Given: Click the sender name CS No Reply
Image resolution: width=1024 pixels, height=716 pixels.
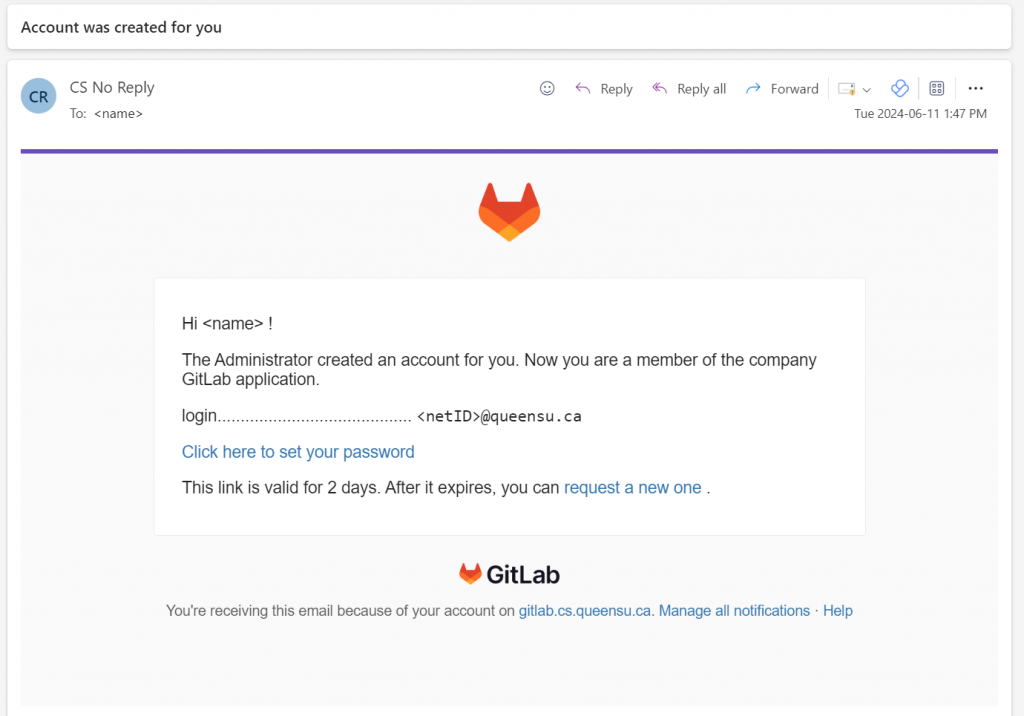Looking at the screenshot, I should 112,87.
